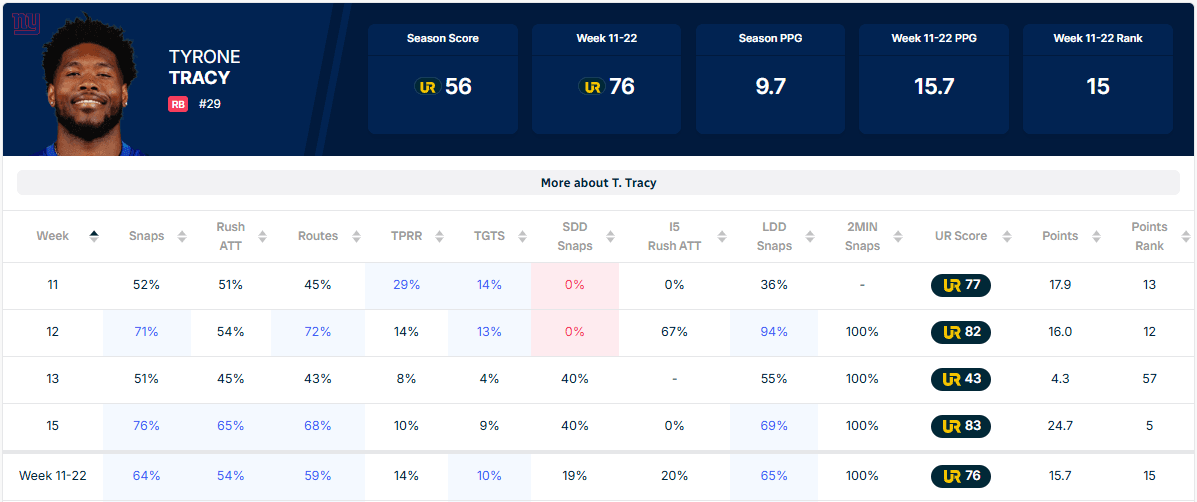The height and width of the screenshot is (502, 1197).
Task: Click the week 11 UR 77 score badge
Action: point(961,285)
